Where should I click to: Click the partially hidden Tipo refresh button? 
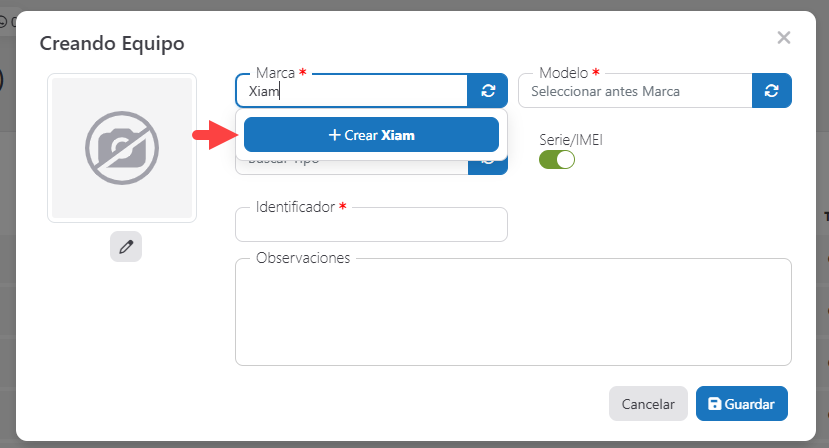(x=489, y=164)
